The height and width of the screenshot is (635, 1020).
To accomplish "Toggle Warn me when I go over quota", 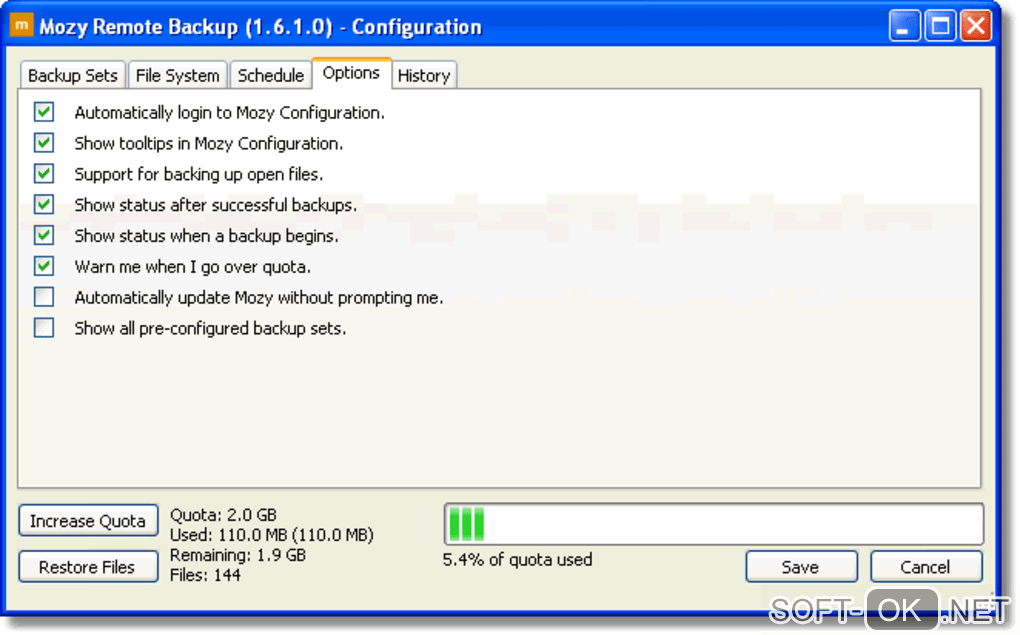I will pyautogui.click(x=44, y=266).
